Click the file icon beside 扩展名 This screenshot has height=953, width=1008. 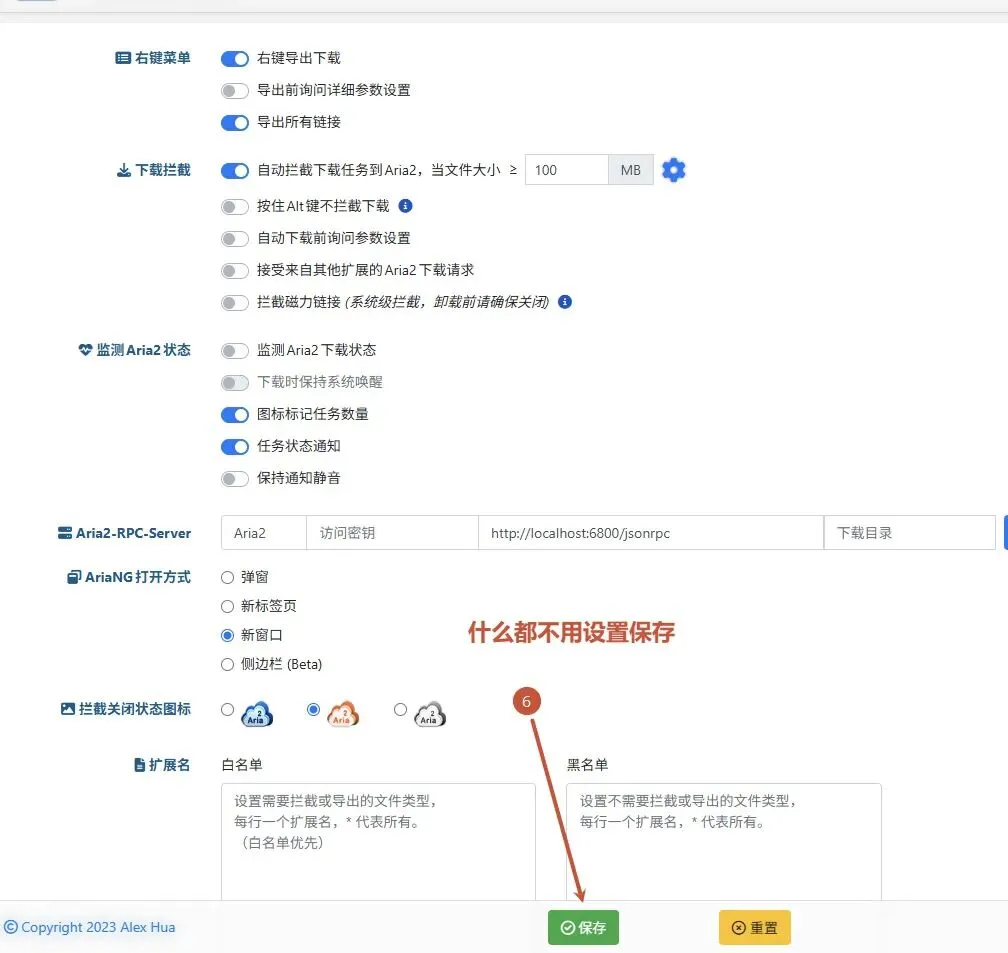coord(140,765)
